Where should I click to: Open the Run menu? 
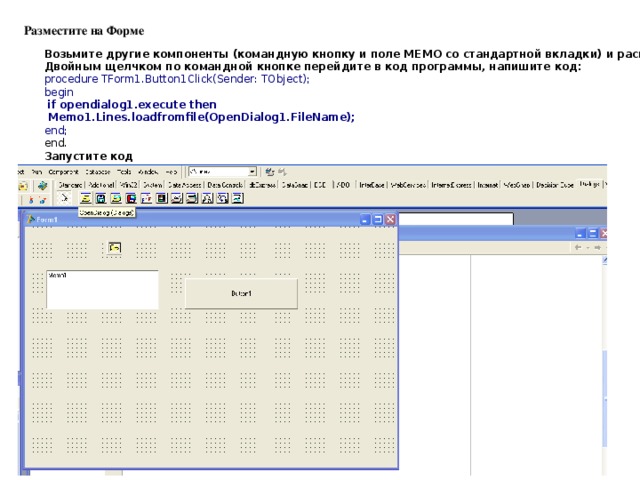pos(37,172)
